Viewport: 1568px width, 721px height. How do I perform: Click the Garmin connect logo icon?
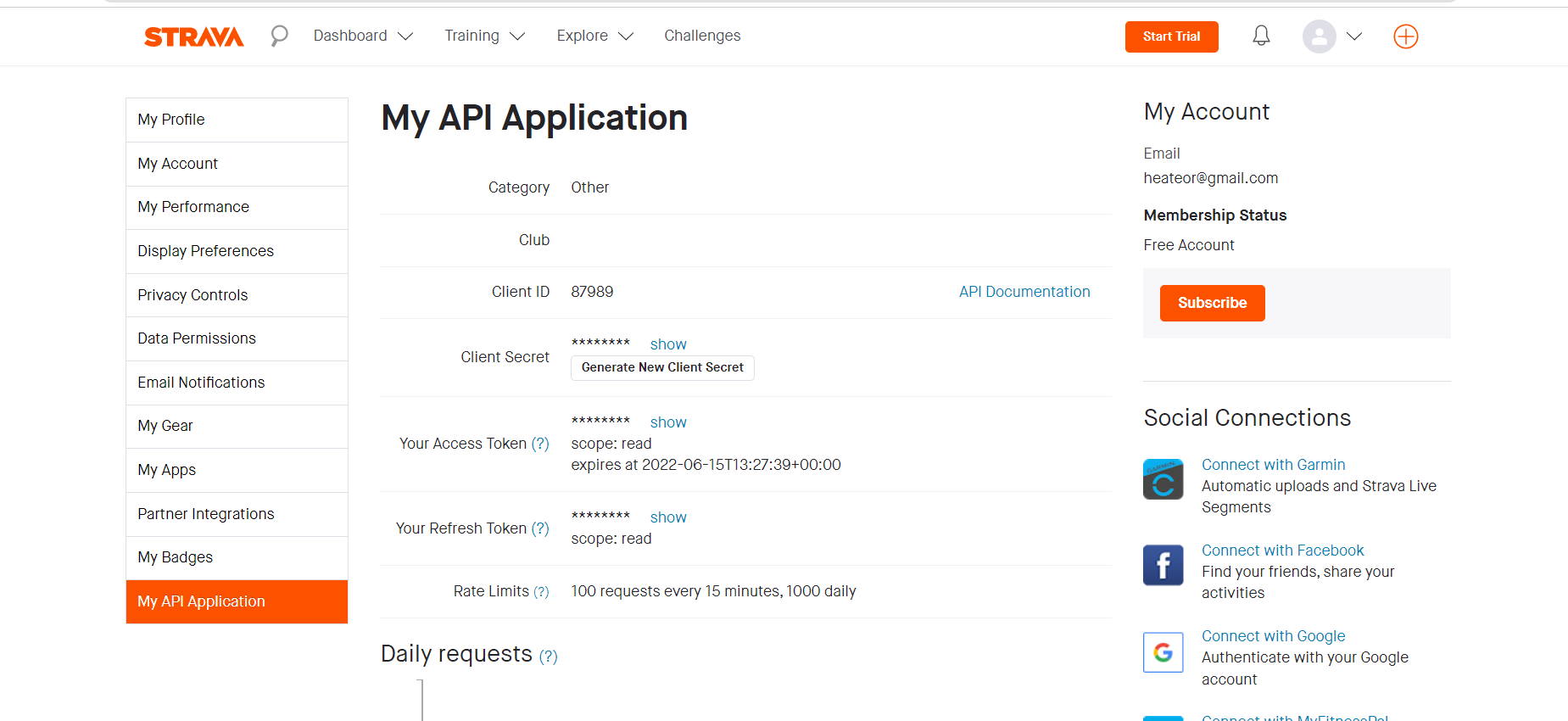(x=1163, y=480)
